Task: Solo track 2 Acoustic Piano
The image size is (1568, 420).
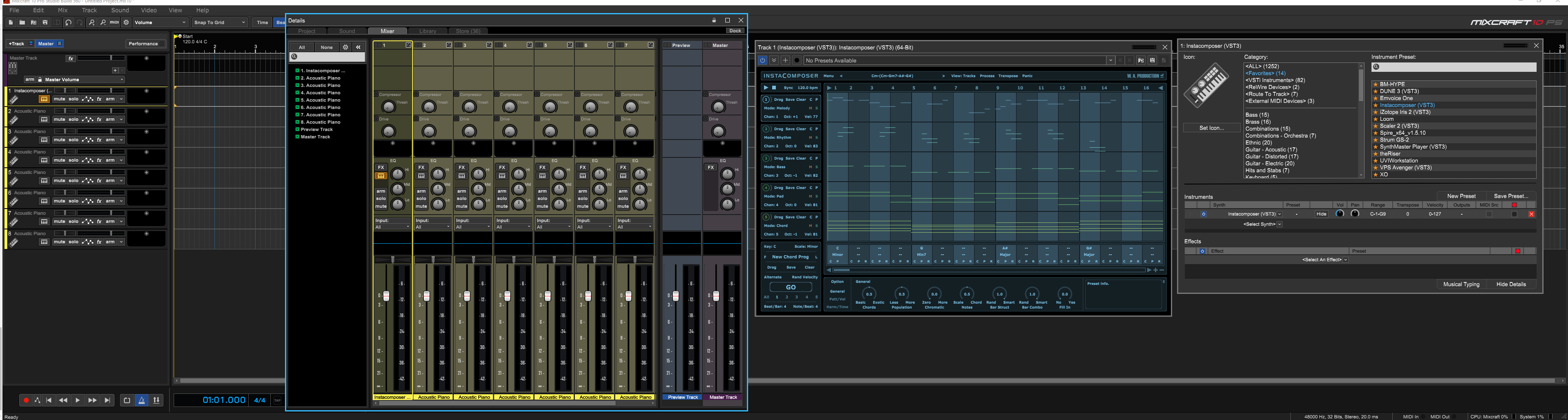Action: tap(73, 120)
